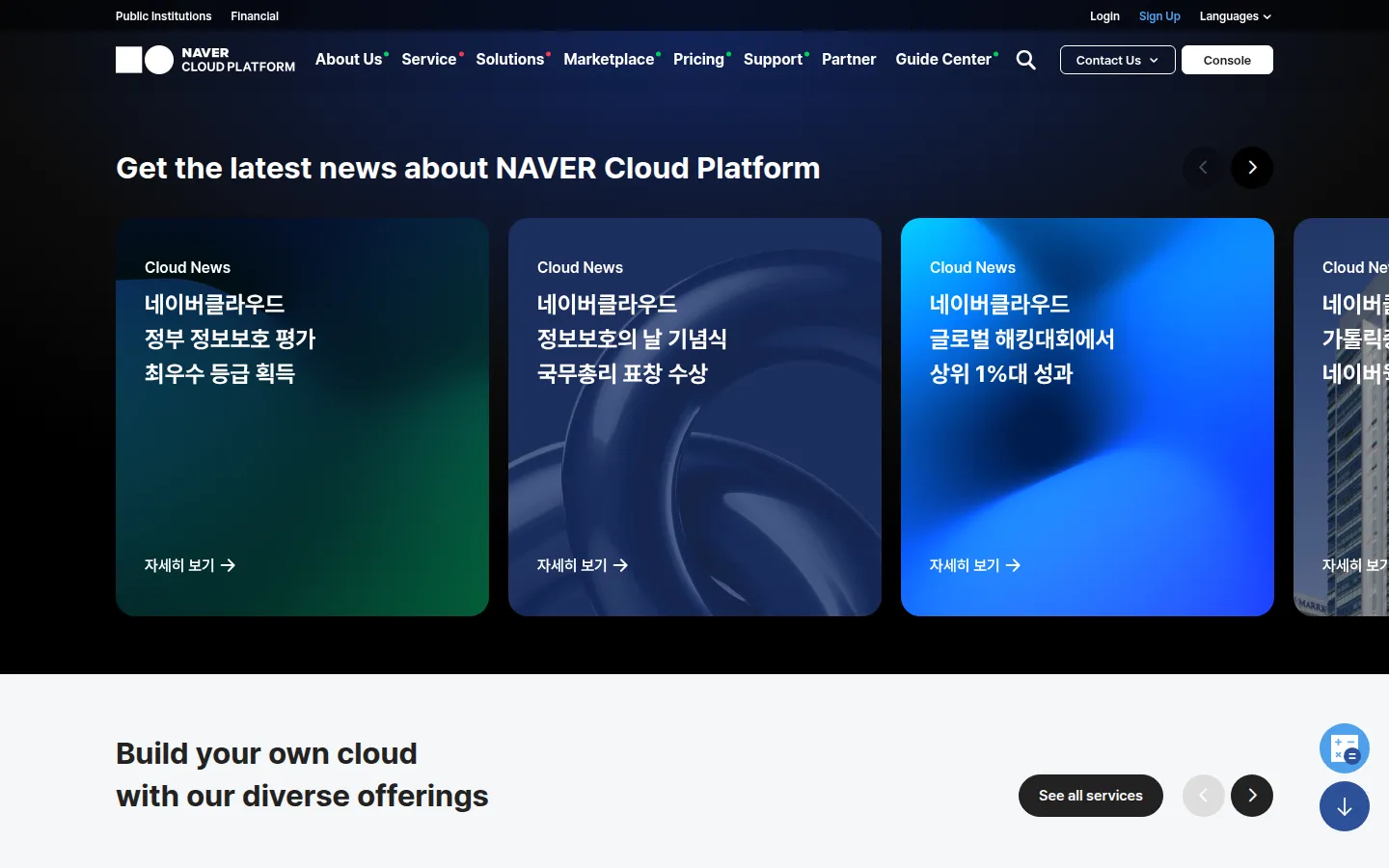
Task: Show next news cards with right arrow
Action: [x=1252, y=168]
